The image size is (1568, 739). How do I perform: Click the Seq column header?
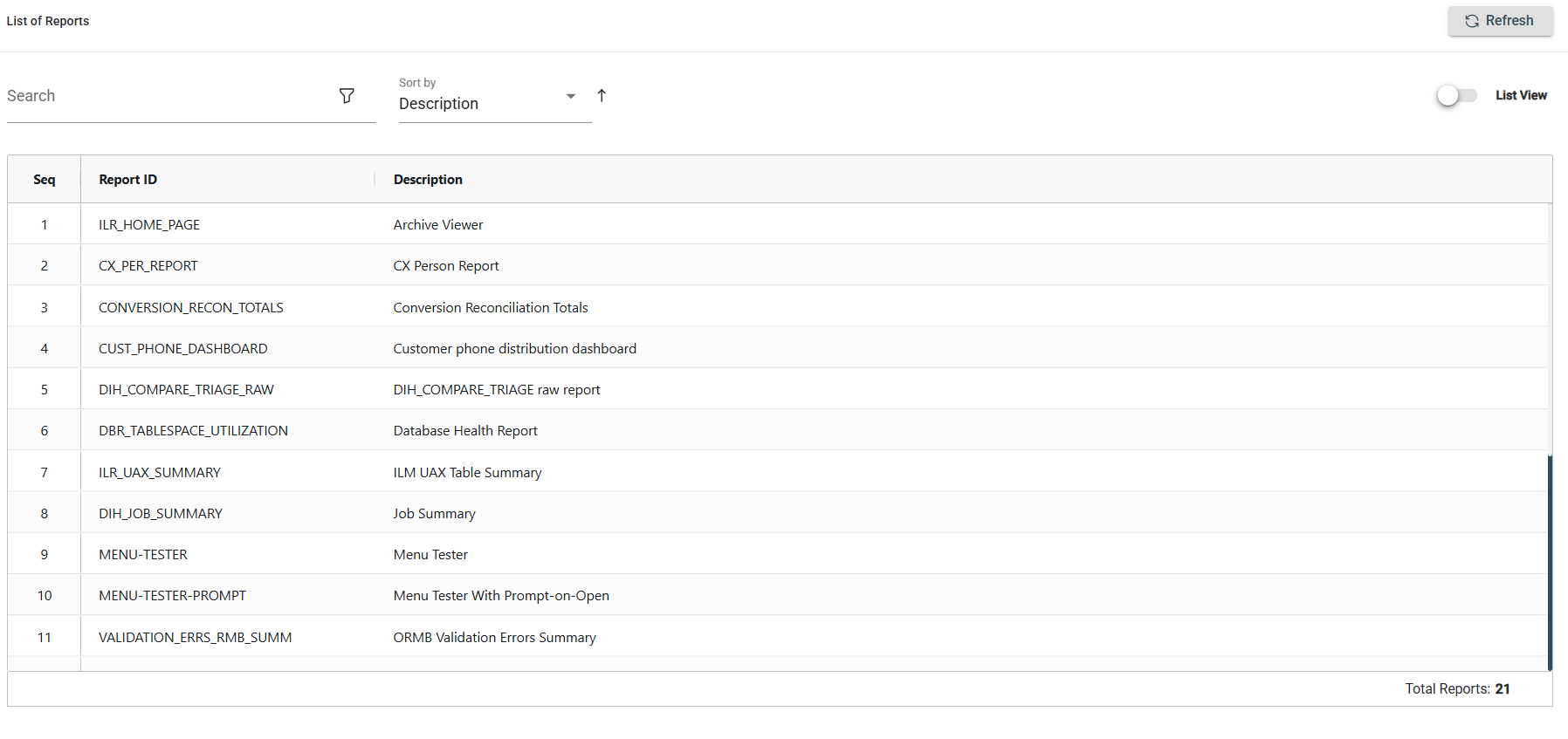tap(45, 180)
